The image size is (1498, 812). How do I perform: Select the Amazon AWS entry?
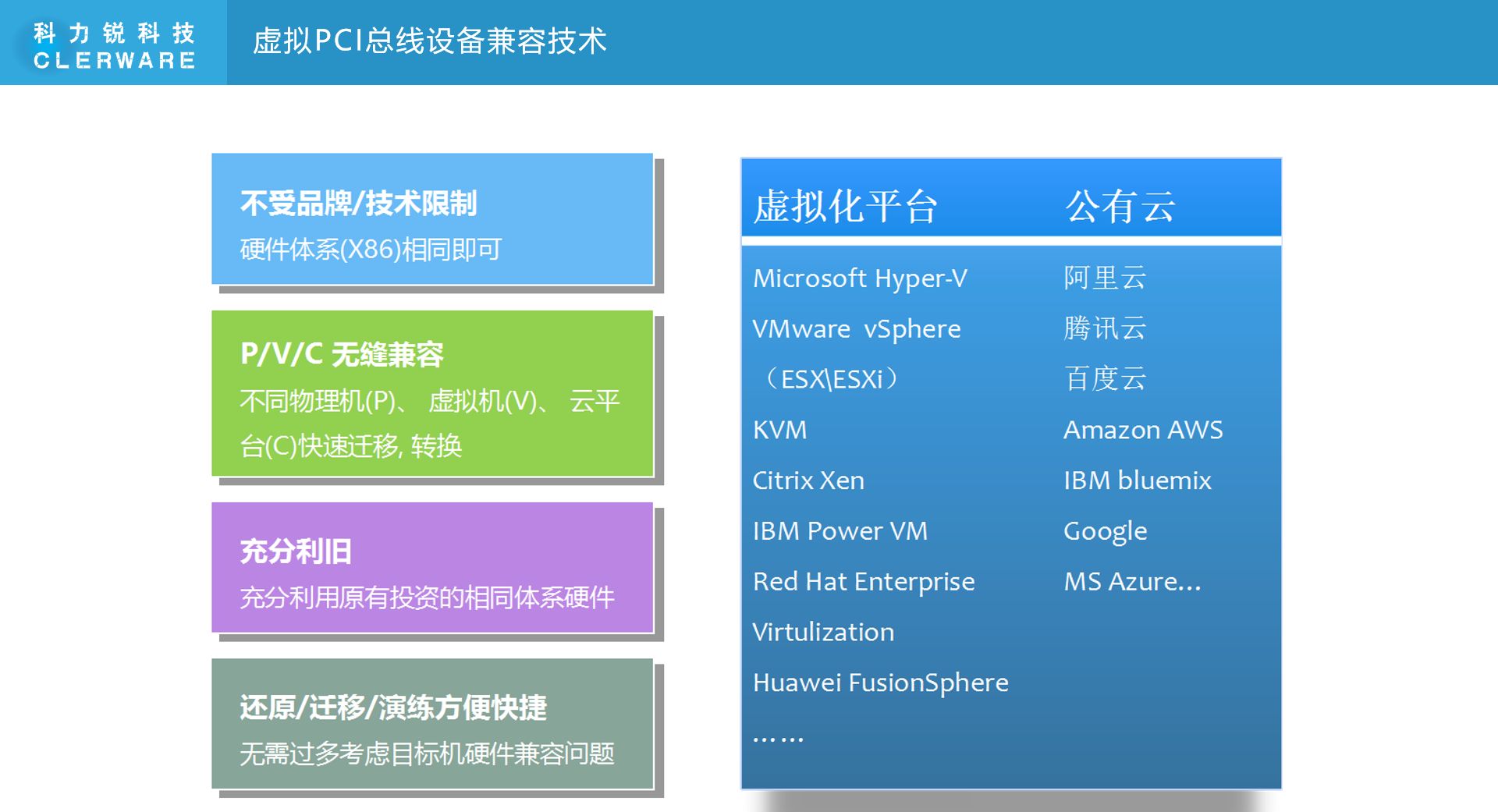[1143, 430]
